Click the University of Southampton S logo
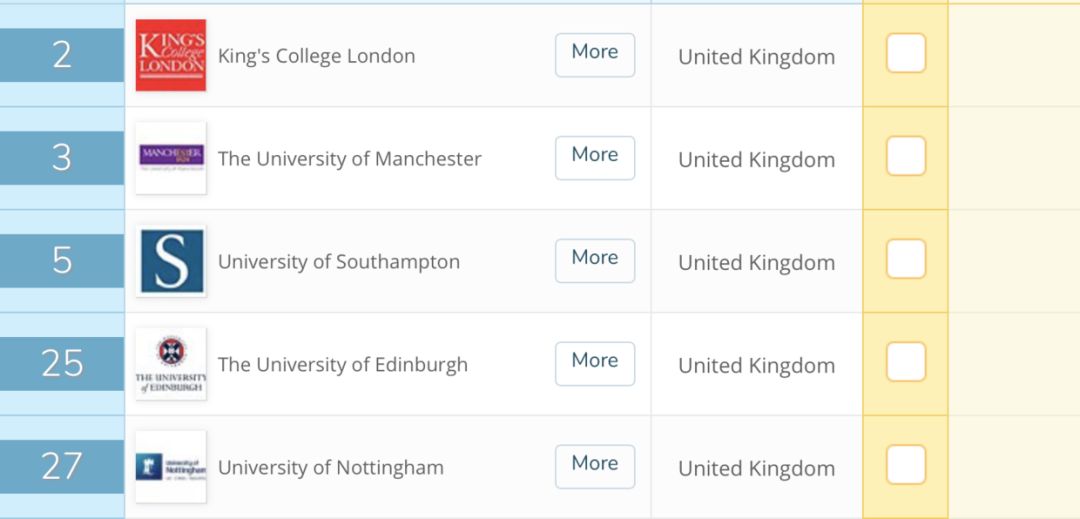The height and width of the screenshot is (519, 1080). (x=171, y=261)
